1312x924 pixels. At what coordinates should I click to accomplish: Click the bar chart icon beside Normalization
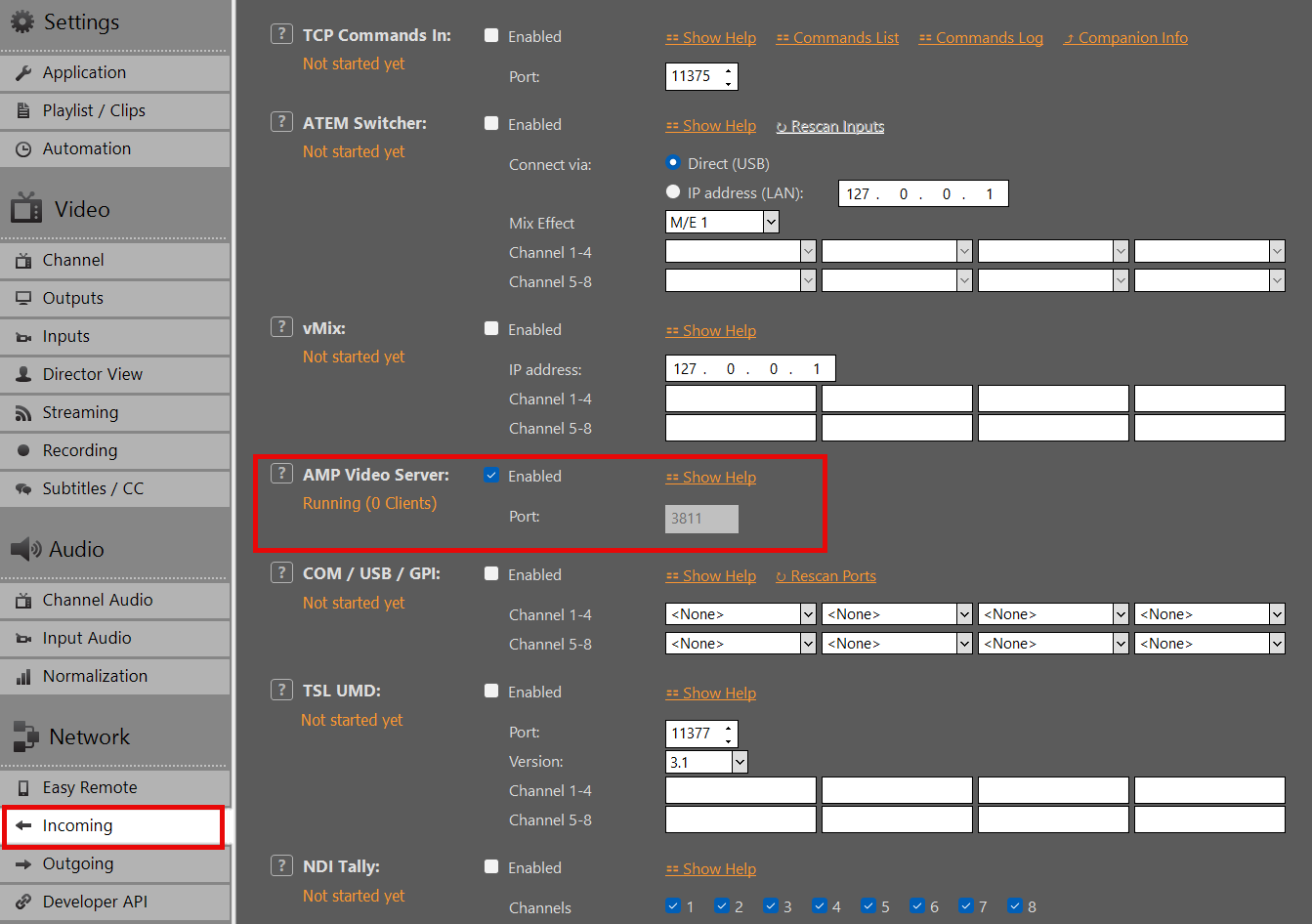pos(23,676)
